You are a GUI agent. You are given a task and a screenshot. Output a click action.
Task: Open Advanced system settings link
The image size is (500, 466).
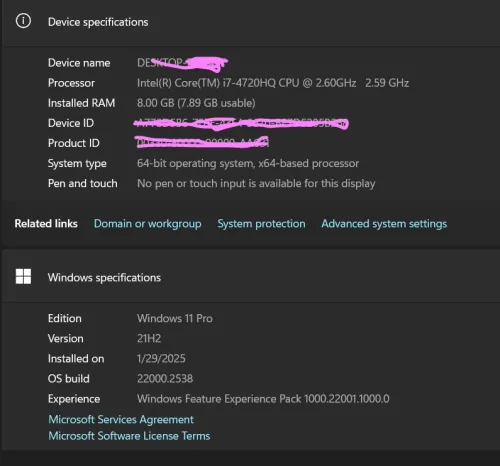pyautogui.click(x=384, y=224)
